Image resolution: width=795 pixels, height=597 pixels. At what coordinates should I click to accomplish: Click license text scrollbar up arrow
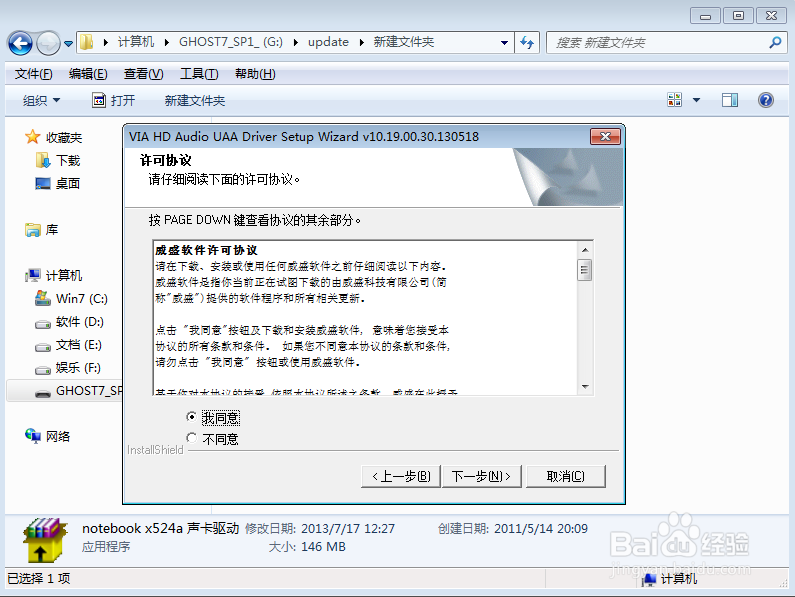click(x=585, y=250)
